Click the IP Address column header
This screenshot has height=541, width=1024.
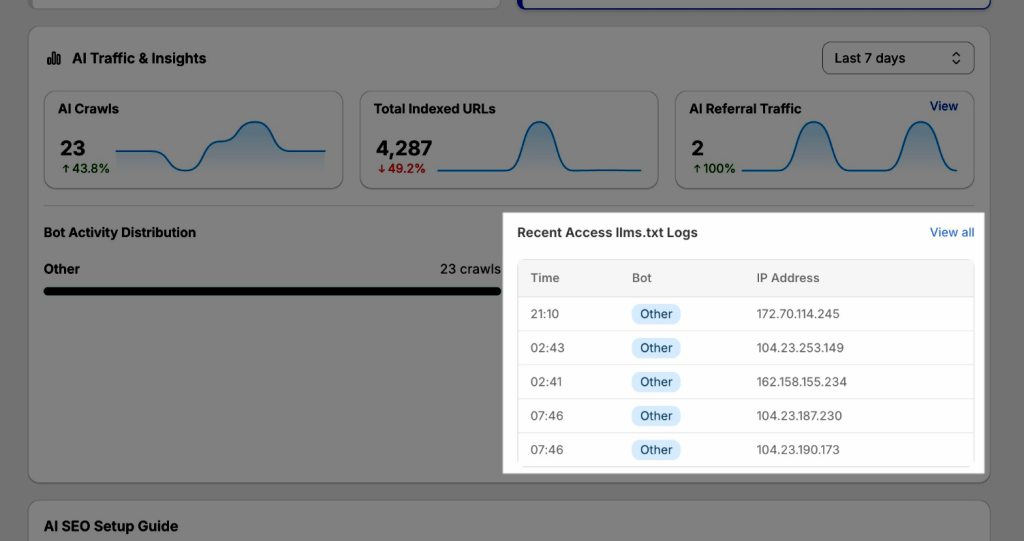(788, 278)
